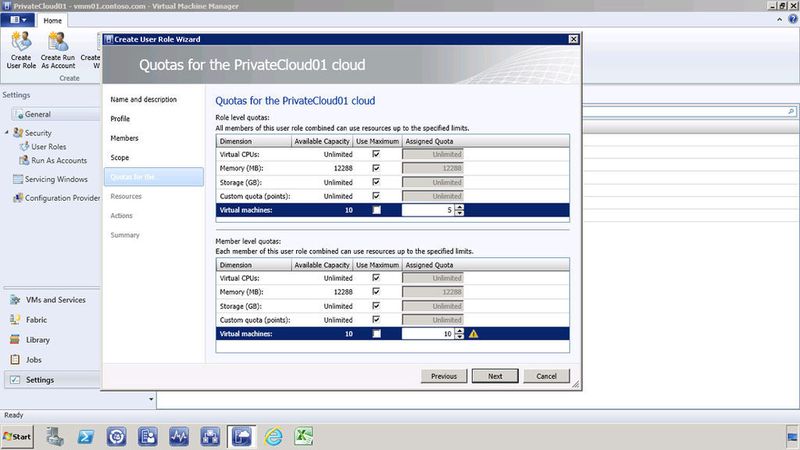Image resolution: width=800 pixels, height=450 pixels.
Task: Launch Excel from the taskbar
Action: [x=304, y=437]
